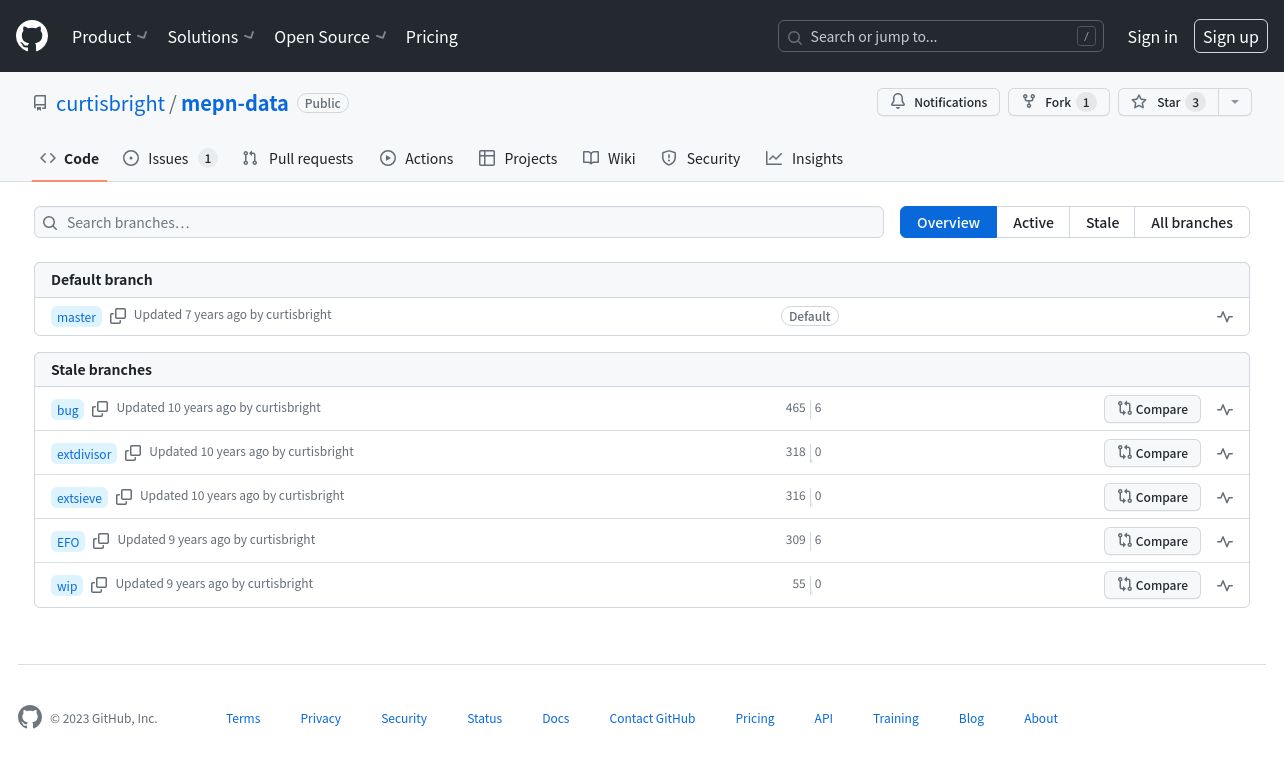Screen dimensions: 1284x778
Task: Focus the Search or jump to field
Action: [941, 37]
